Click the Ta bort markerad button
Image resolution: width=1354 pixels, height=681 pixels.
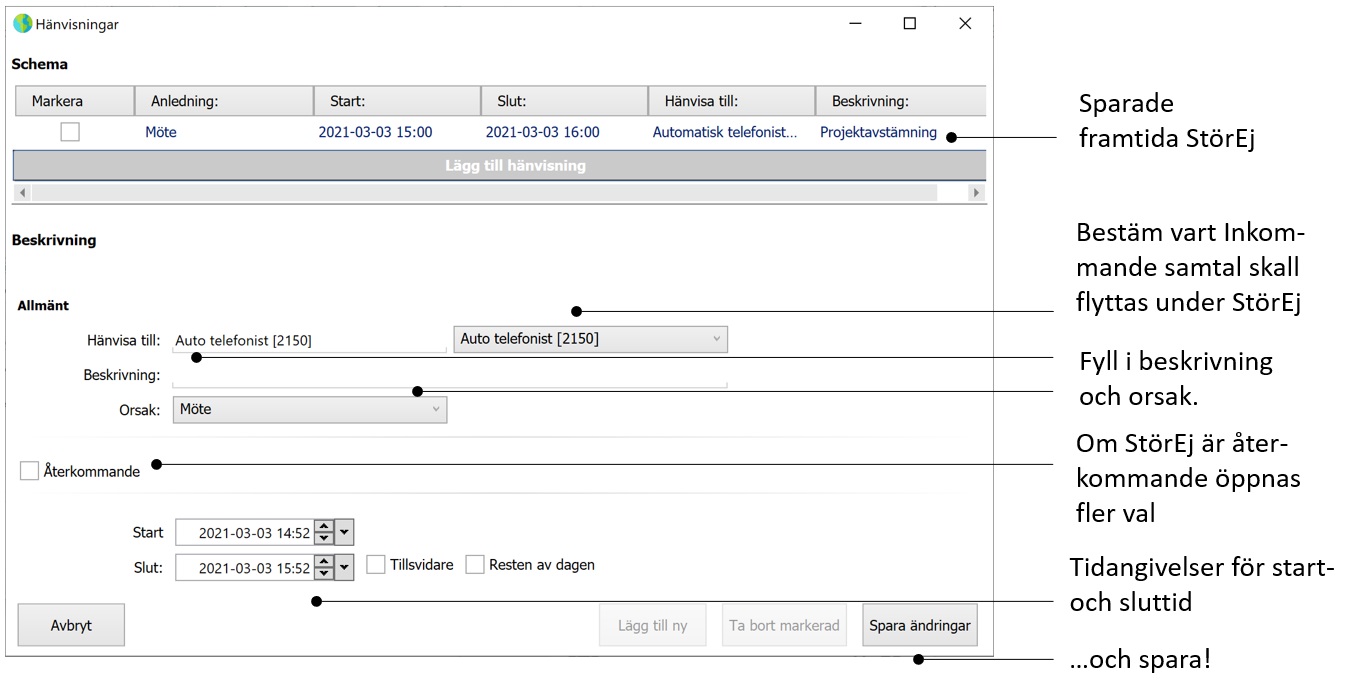click(x=784, y=626)
